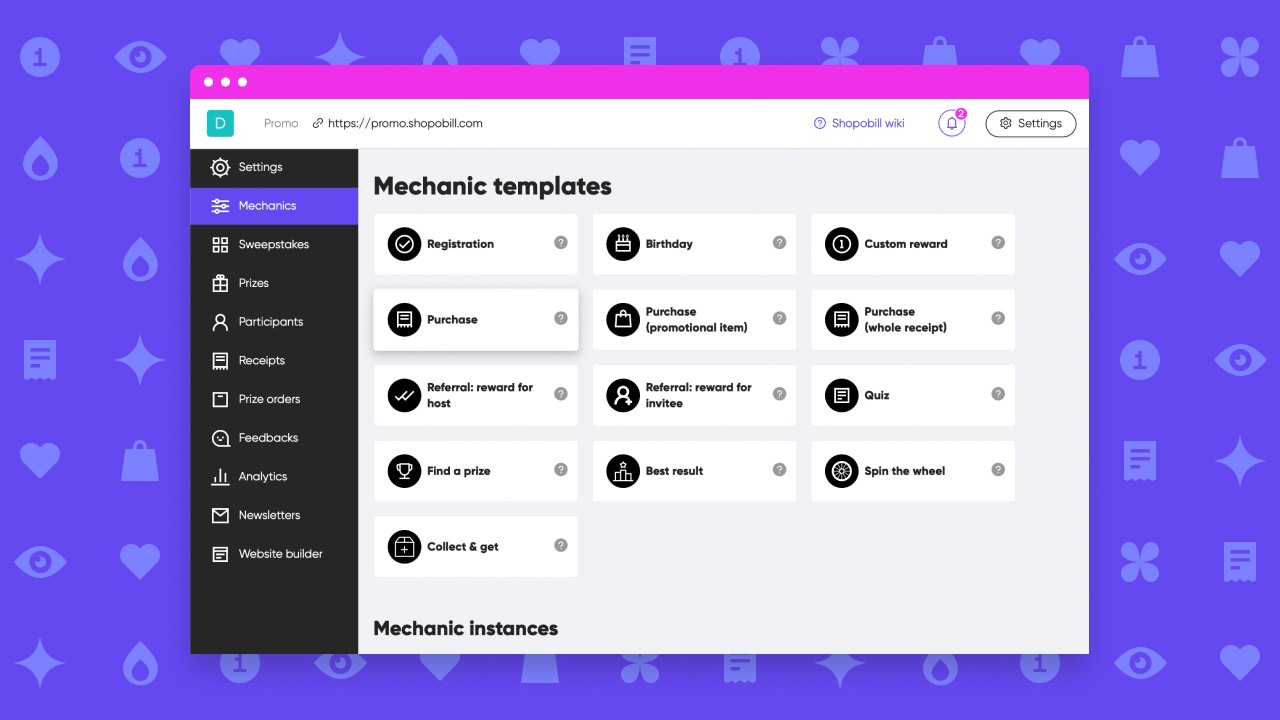Open help for Custom reward template

pos(998,242)
